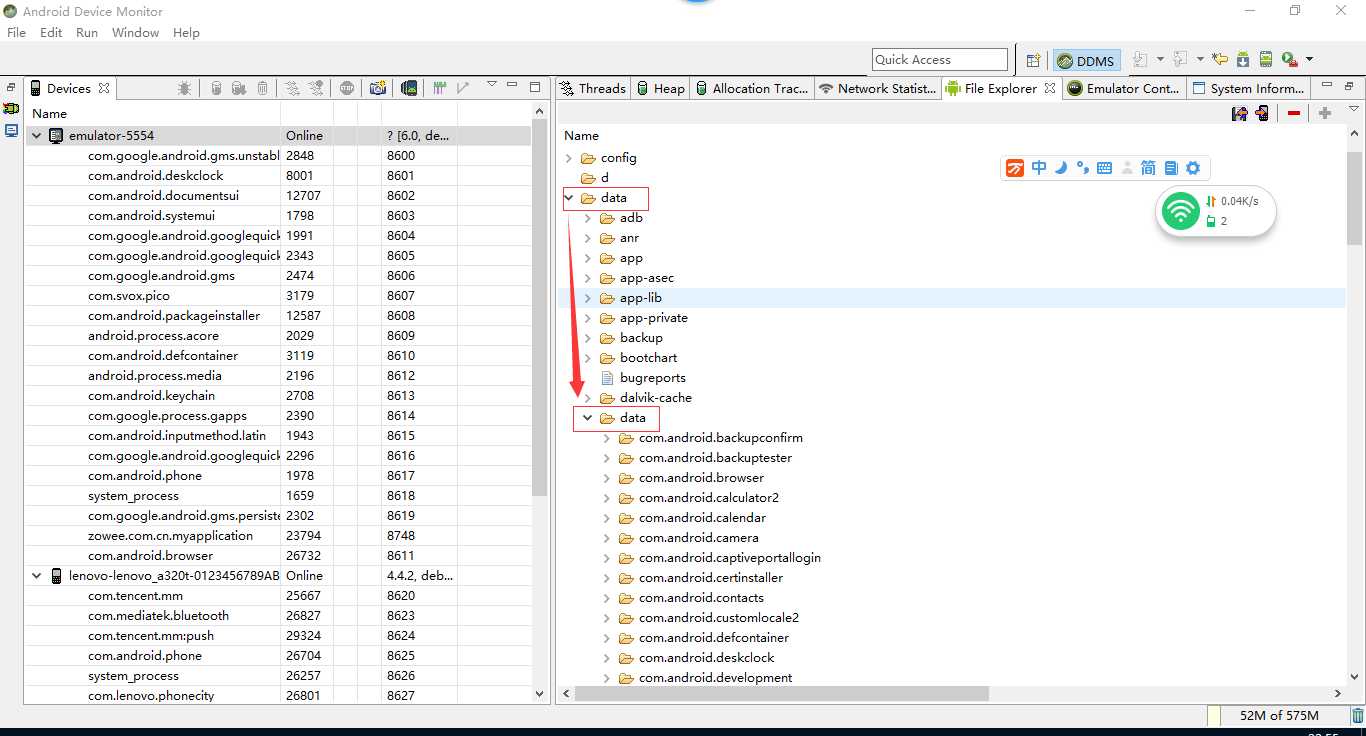This screenshot has height=736, width=1366.
Task: Switch to the Emulator Control tab
Action: [1124, 88]
